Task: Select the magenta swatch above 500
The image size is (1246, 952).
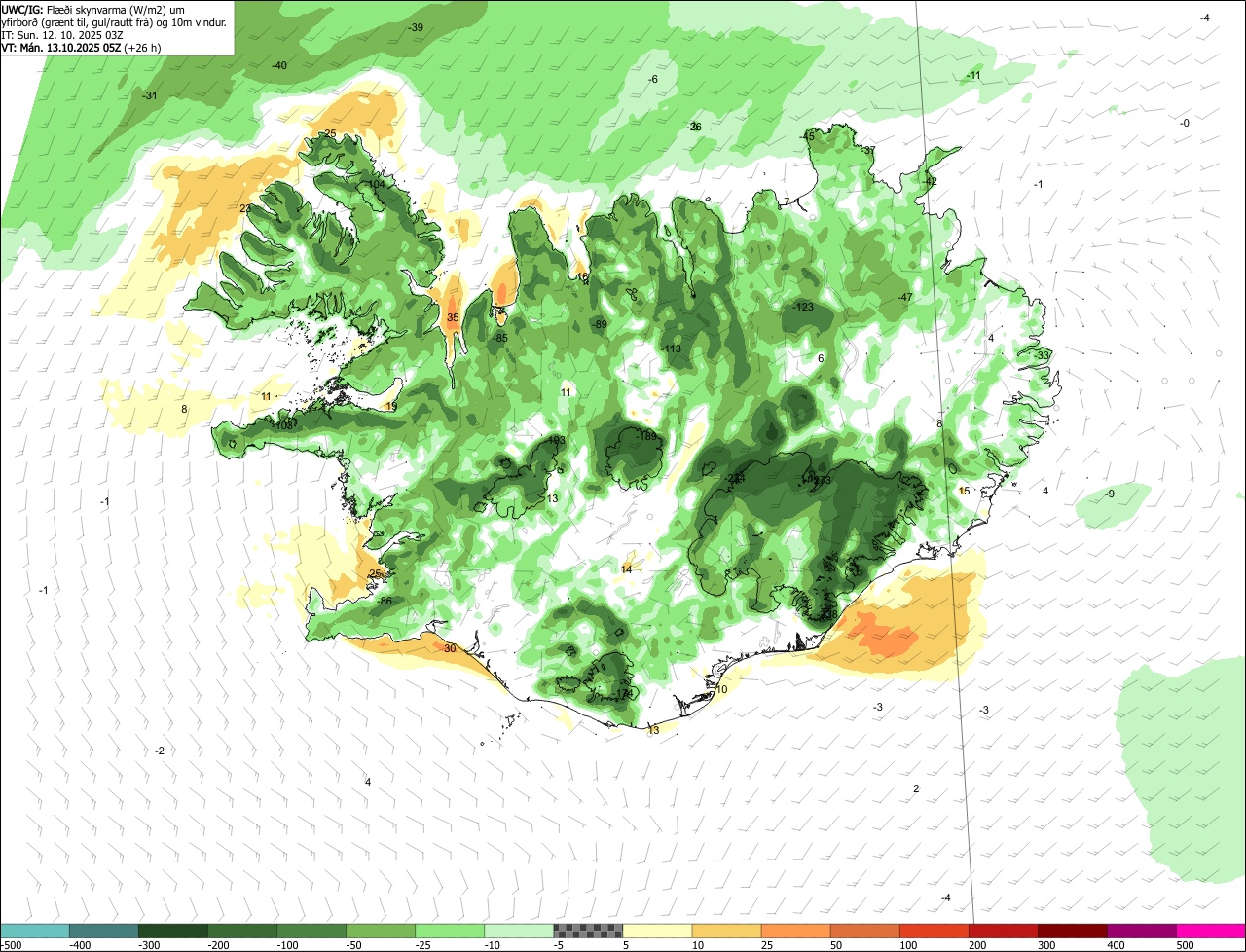Action: click(x=1211, y=931)
